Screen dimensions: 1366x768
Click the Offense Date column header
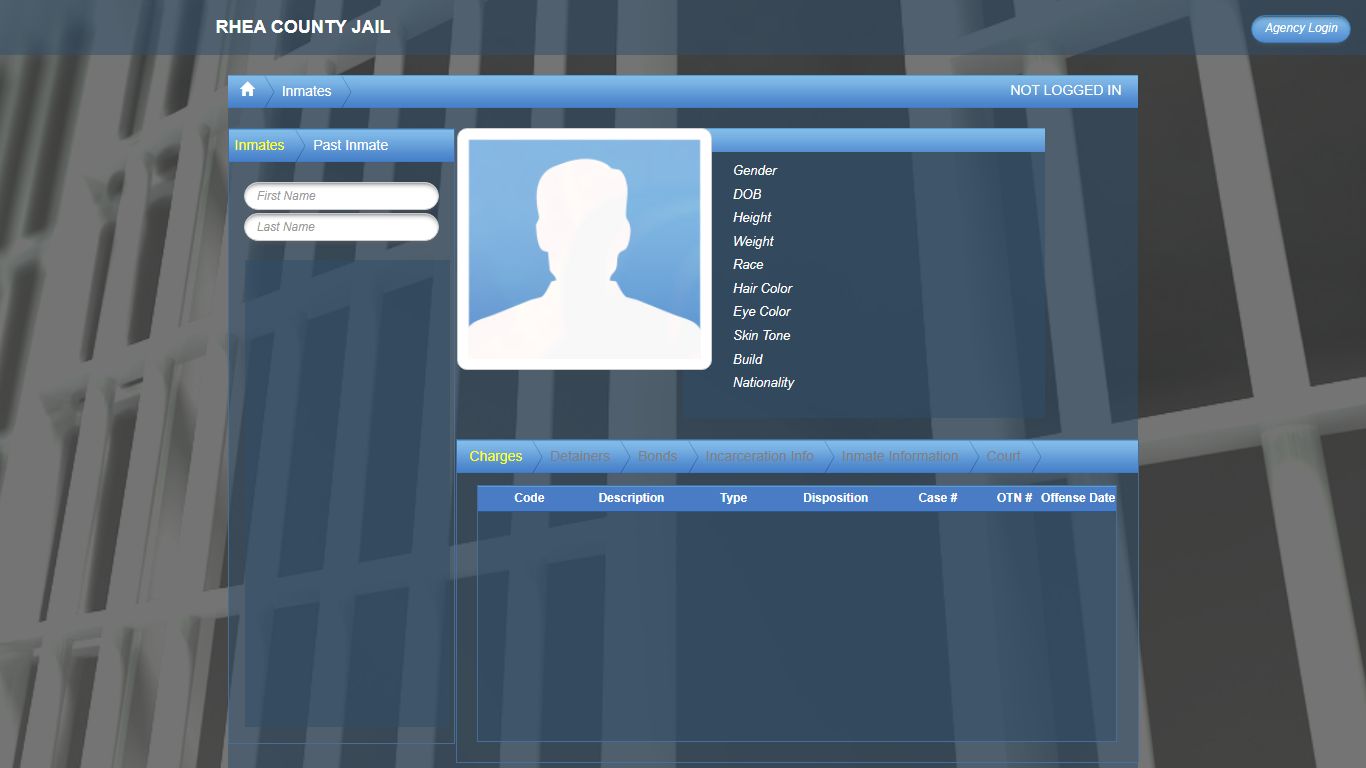coord(1077,498)
